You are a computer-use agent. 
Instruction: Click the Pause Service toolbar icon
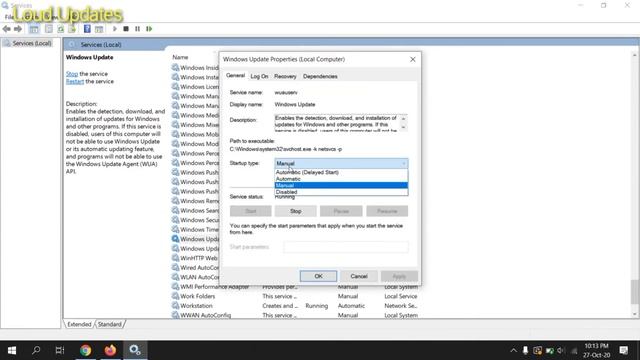click(x=138, y=29)
